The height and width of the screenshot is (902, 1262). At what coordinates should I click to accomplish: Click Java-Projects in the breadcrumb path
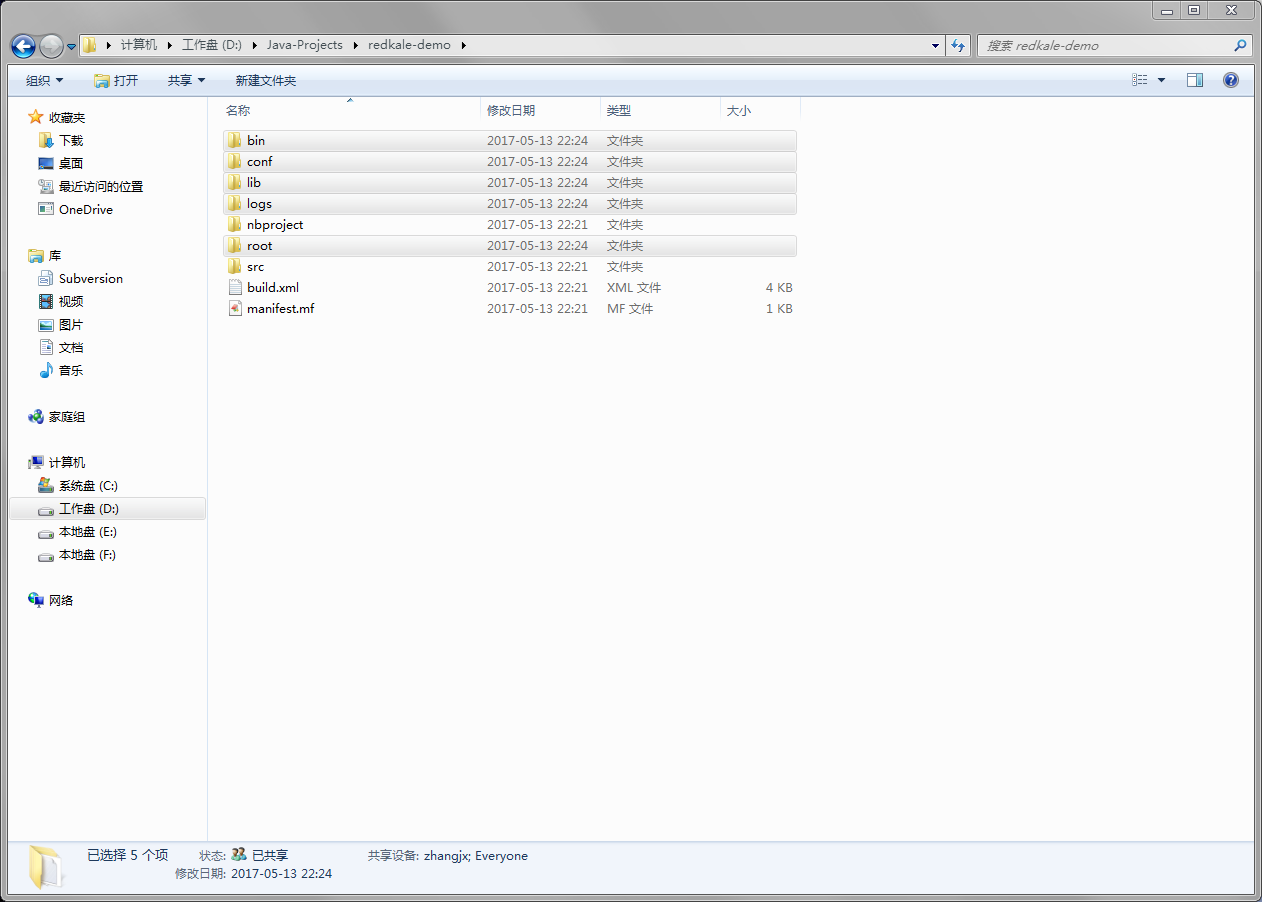[304, 45]
